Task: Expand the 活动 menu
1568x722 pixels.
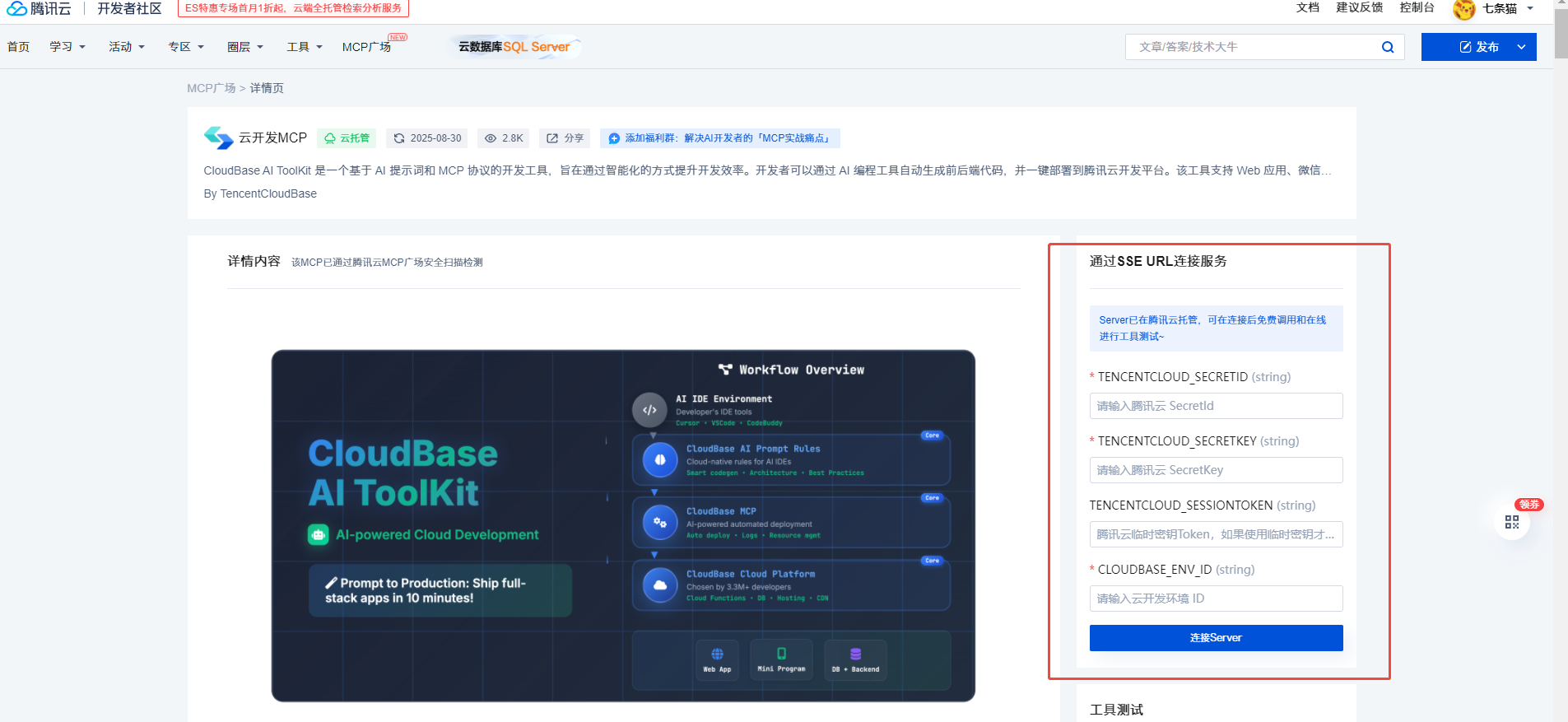Action: 127,47
